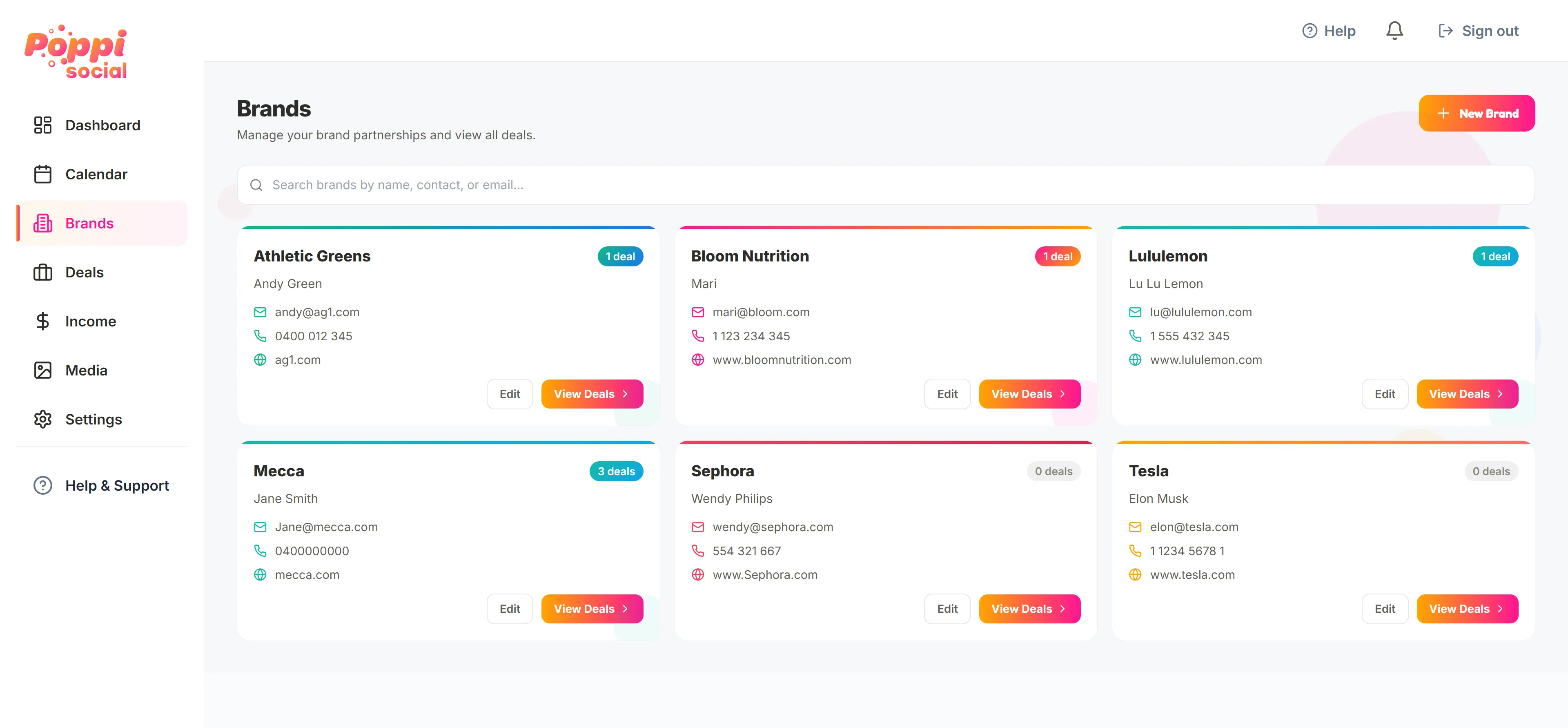
Task: Open the notifications bell icon
Action: click(1394, 31)
